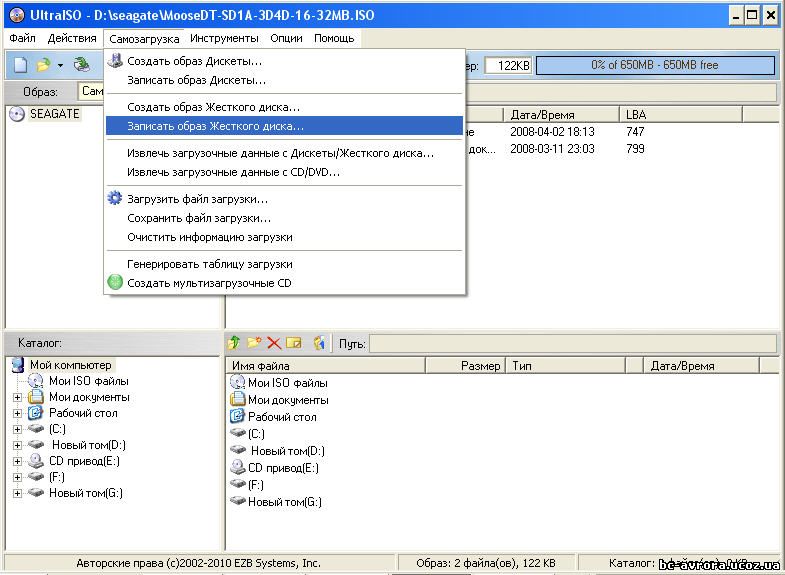
Task: Click the Новый том(G:) drive icon in file list
Action: click(237, 500)
